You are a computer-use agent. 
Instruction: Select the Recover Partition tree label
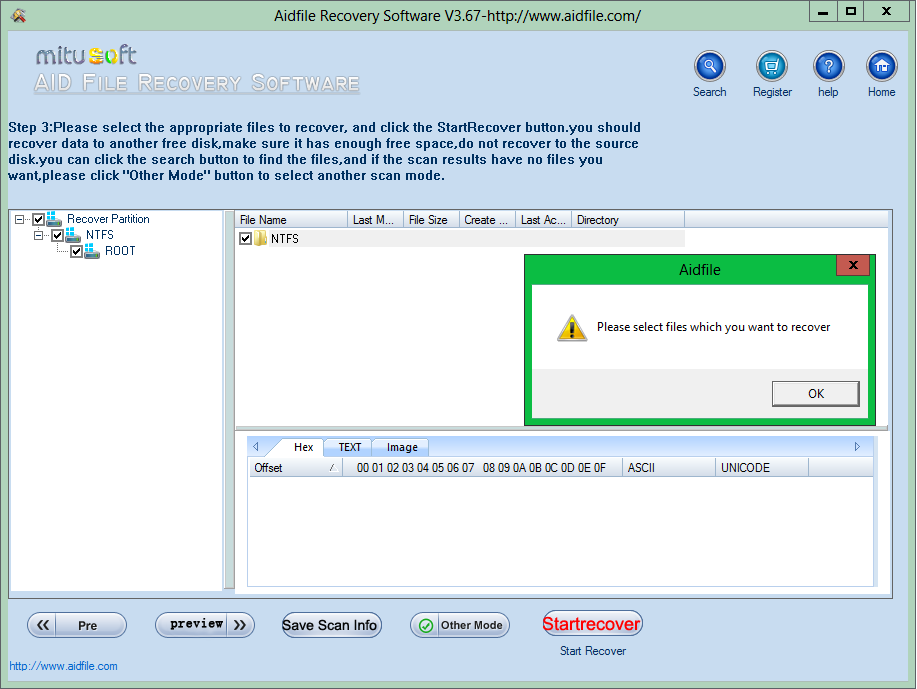pos(108,219)
